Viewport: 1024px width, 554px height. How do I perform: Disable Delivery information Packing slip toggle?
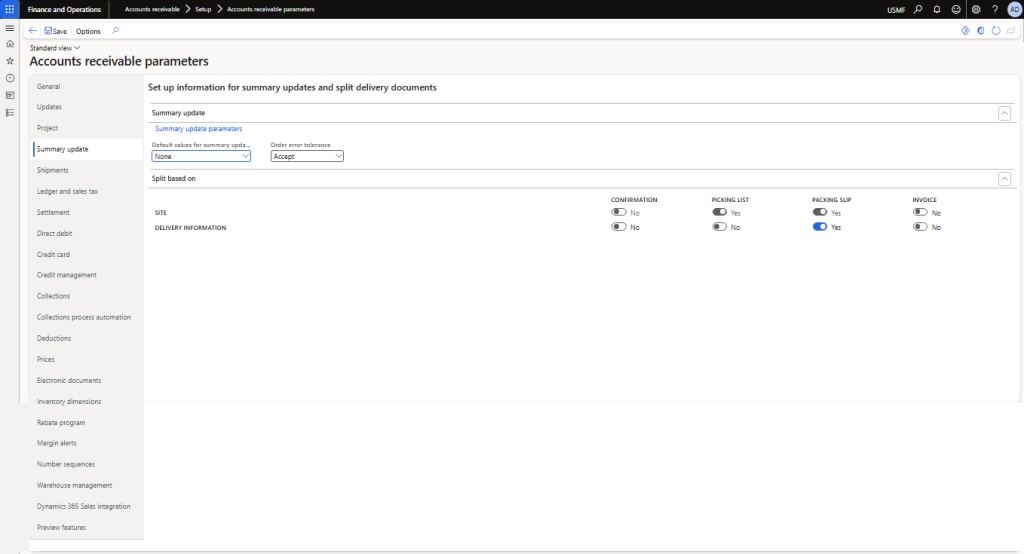tap(820, 227)
